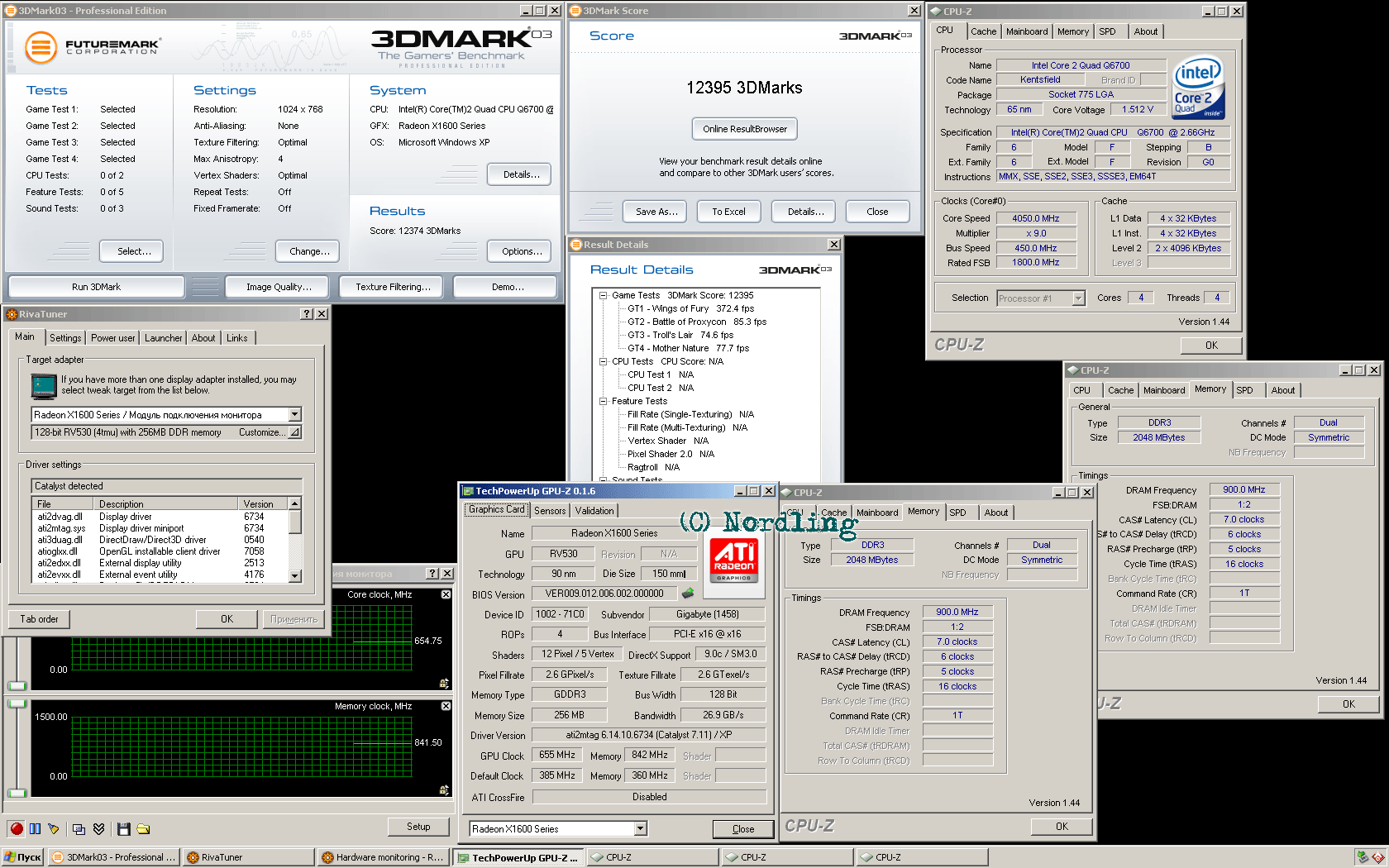Image resolution: width=1389 pixels, height=868 pixels.
Task: Click the red record button in Hardware monitoring toolbar
Action: point(17,829)
